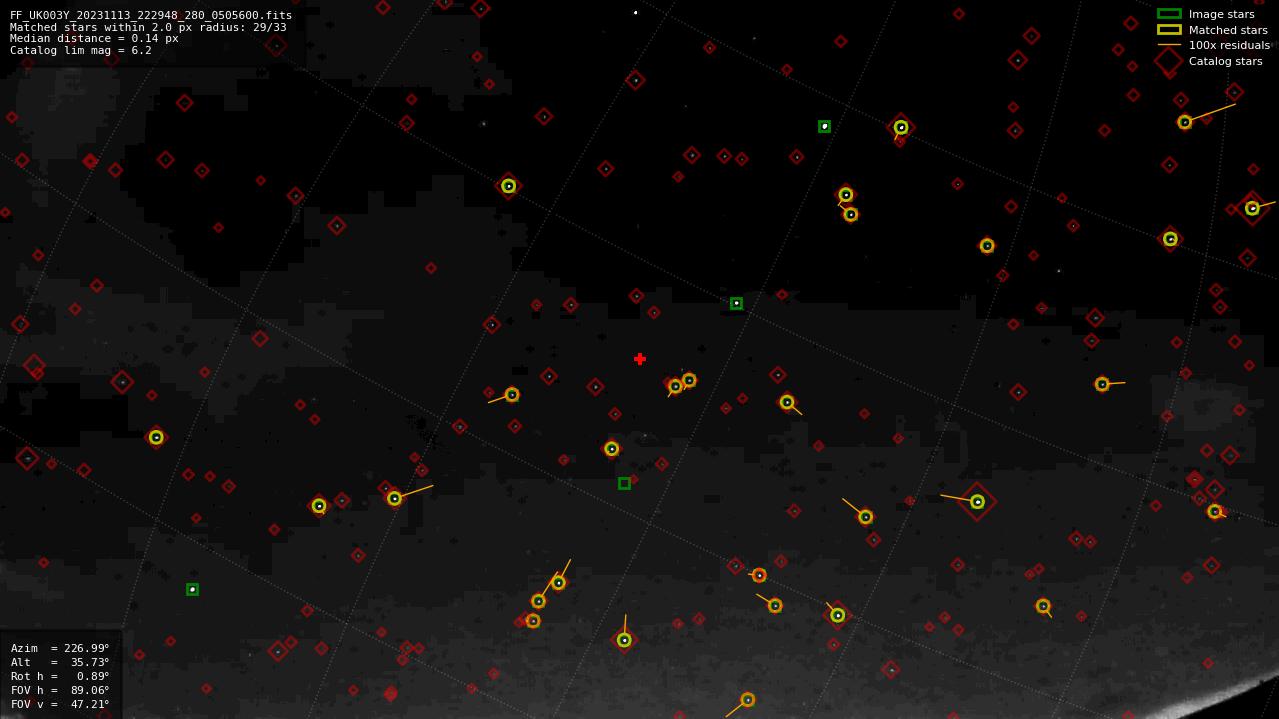Click the red center cross marker
Viewport: 1279px width, 719px height.
pos(640,359)
